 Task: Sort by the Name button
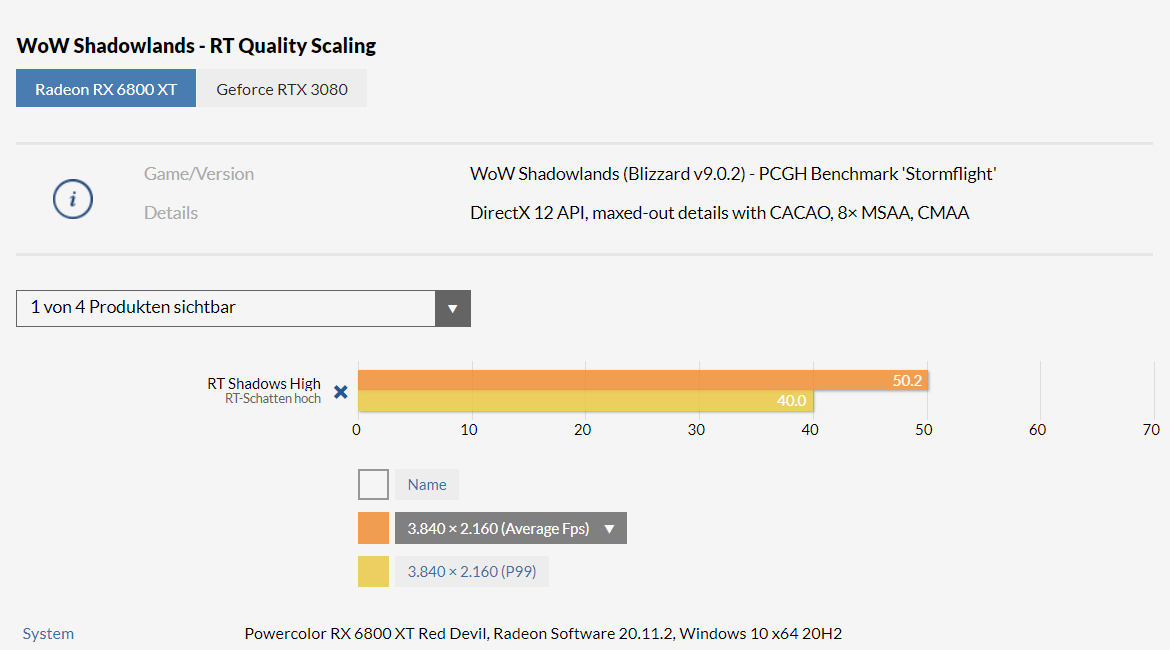tap(427, 484)
